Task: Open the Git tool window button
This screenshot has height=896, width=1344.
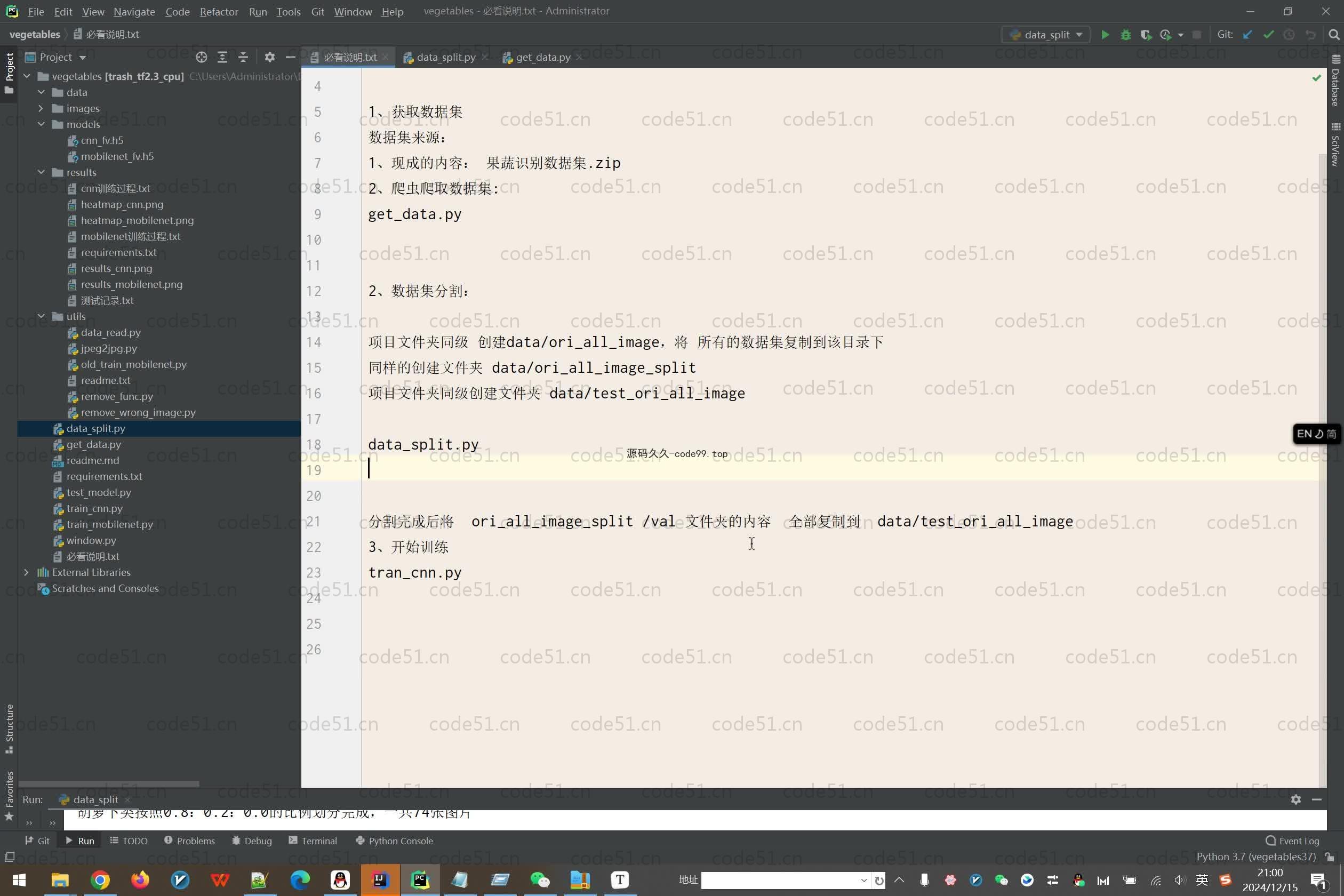Action: (x=37, y=841)
